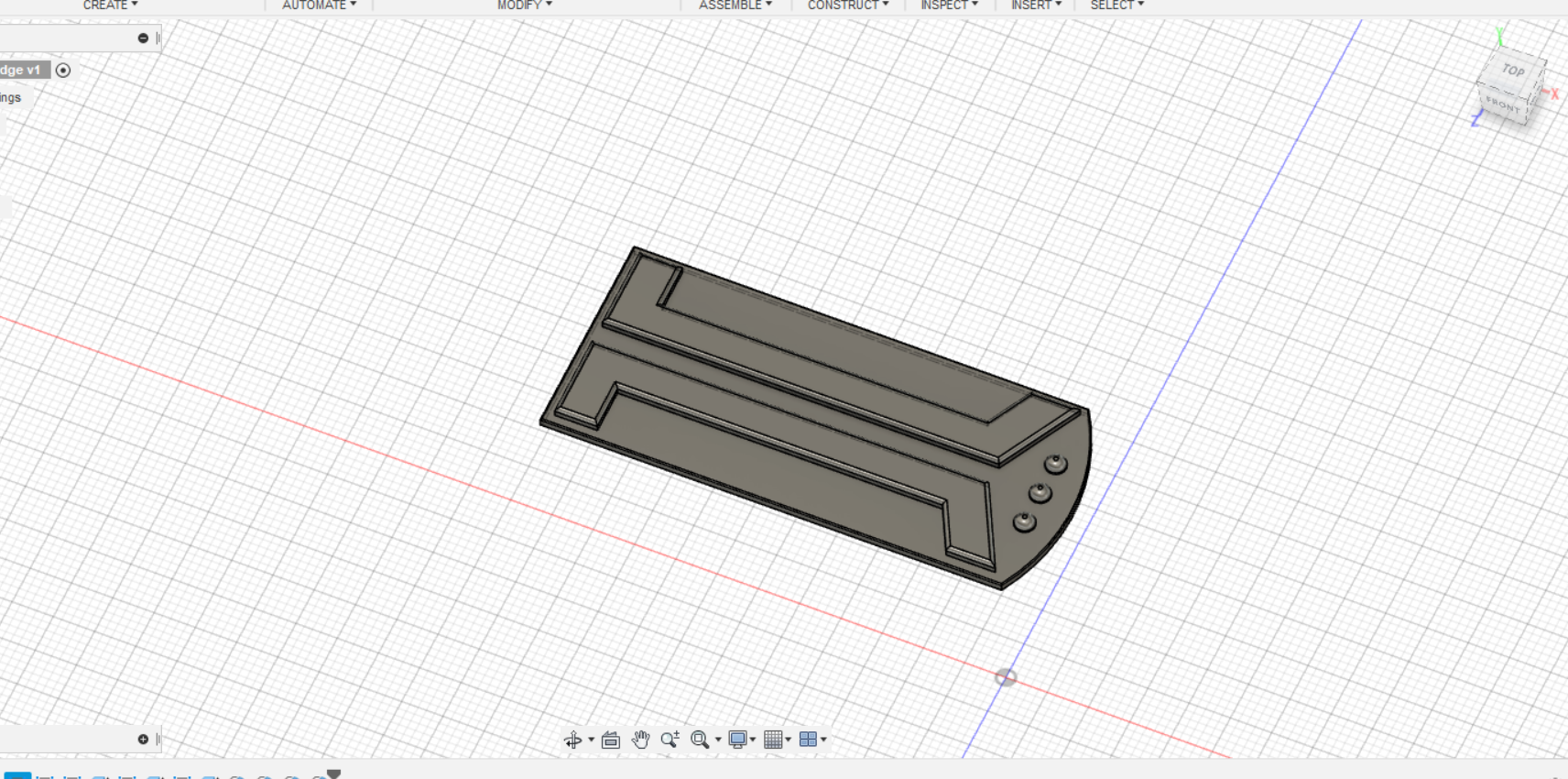The height and width of the screenshot is (779, 1568).
Task: Open the CREATE menu
Action: pyautogui.click(x=110, y=5)
